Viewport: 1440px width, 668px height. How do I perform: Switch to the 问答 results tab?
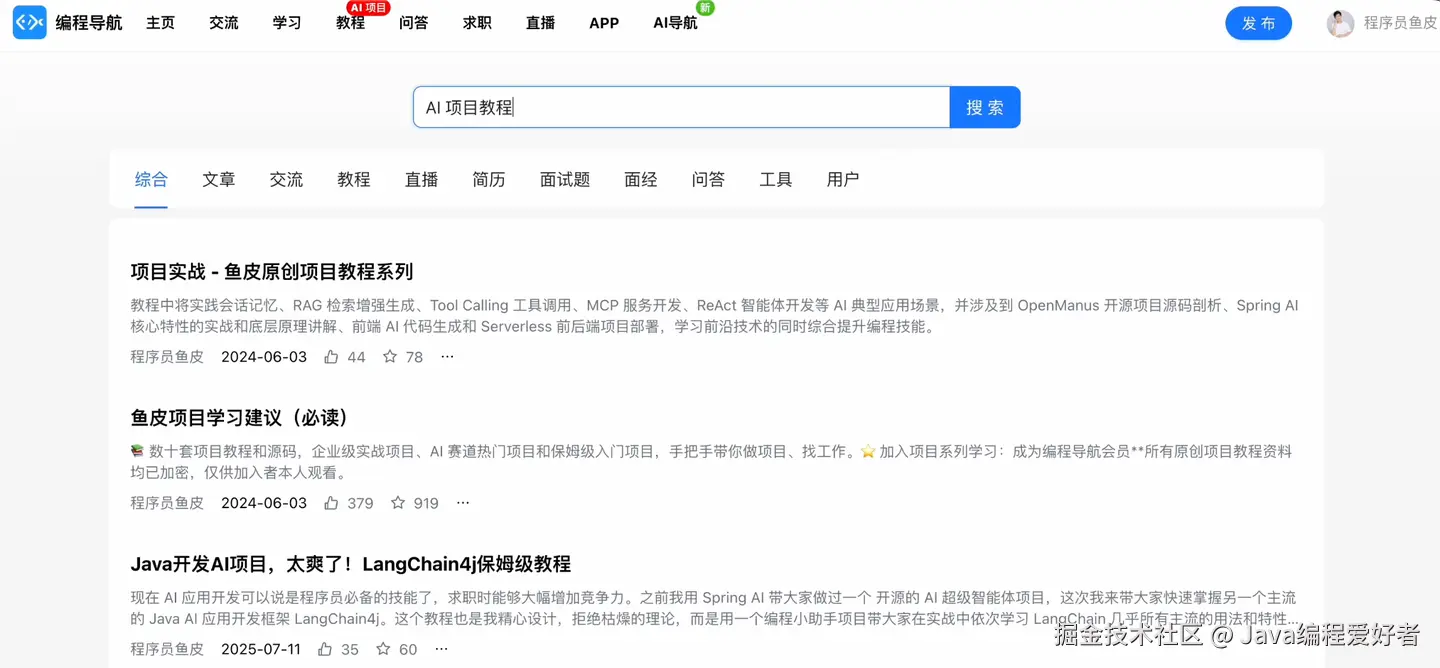pyautogui.click(x=708, y=180)
